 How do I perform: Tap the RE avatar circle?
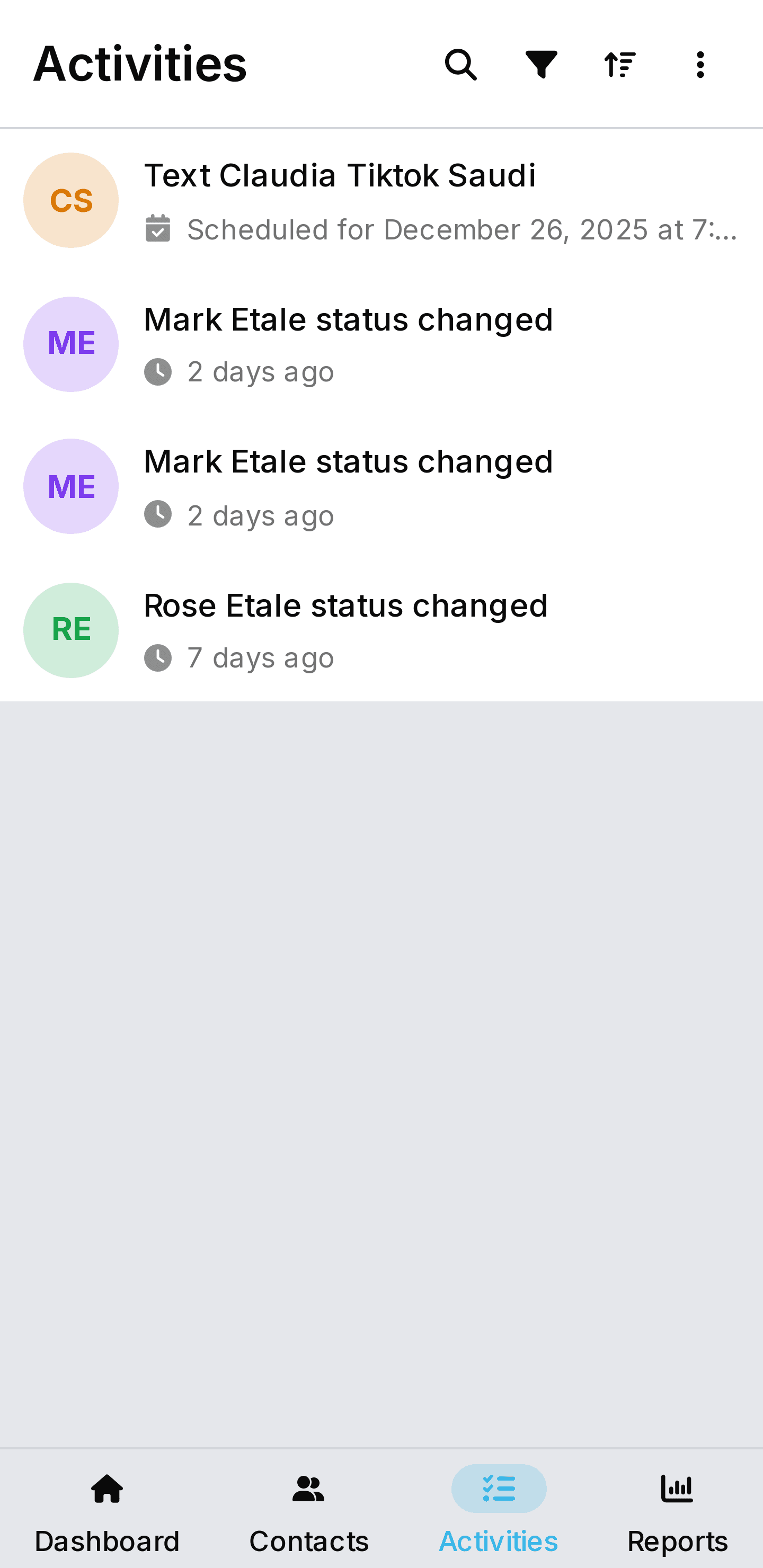coord(71,630)
